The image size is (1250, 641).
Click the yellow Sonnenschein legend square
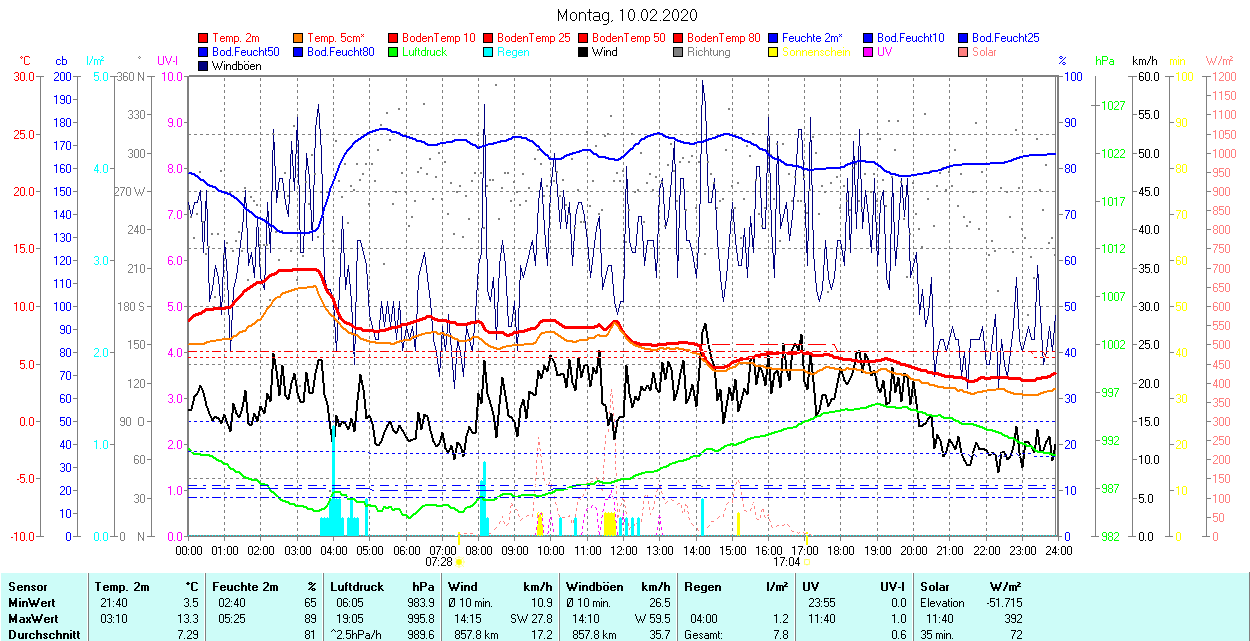click(773, 52)
